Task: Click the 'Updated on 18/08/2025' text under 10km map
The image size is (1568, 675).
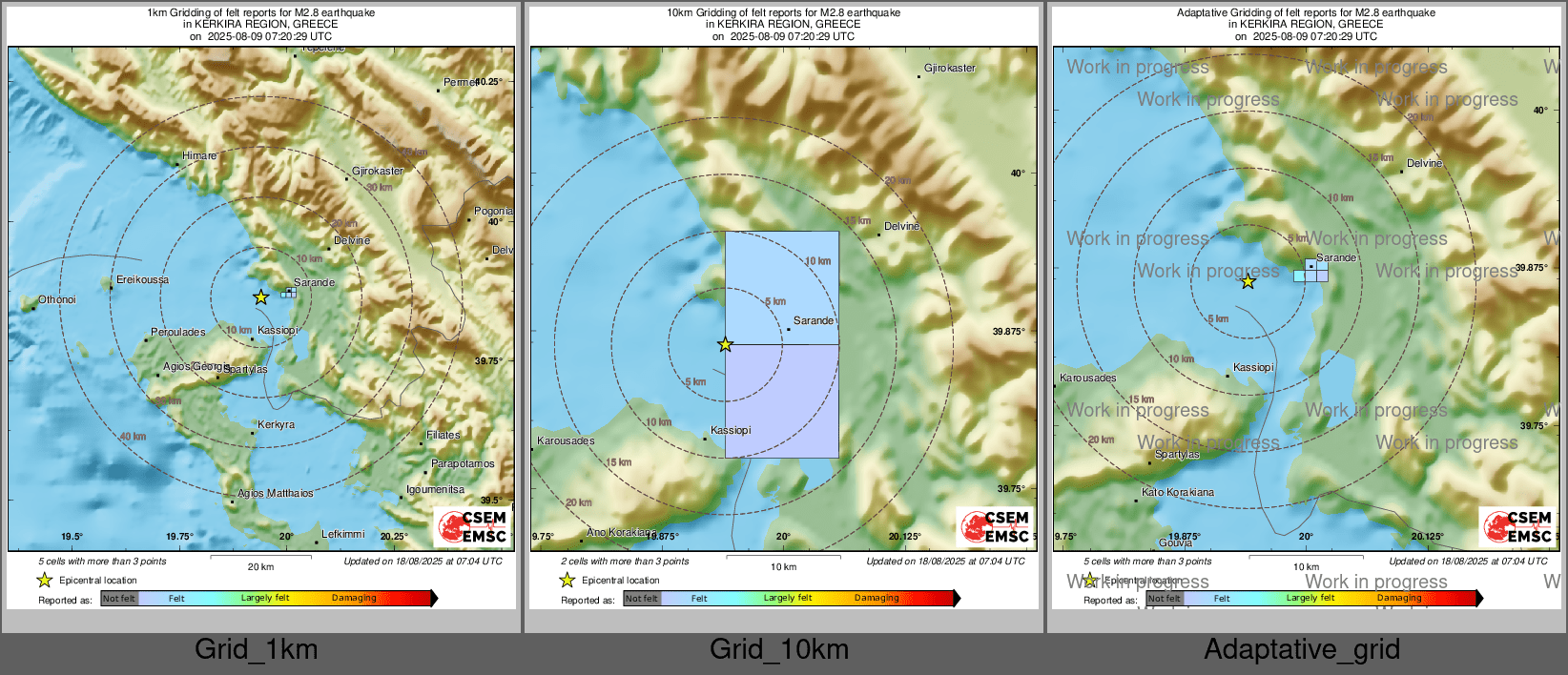Action: point(945,561)
